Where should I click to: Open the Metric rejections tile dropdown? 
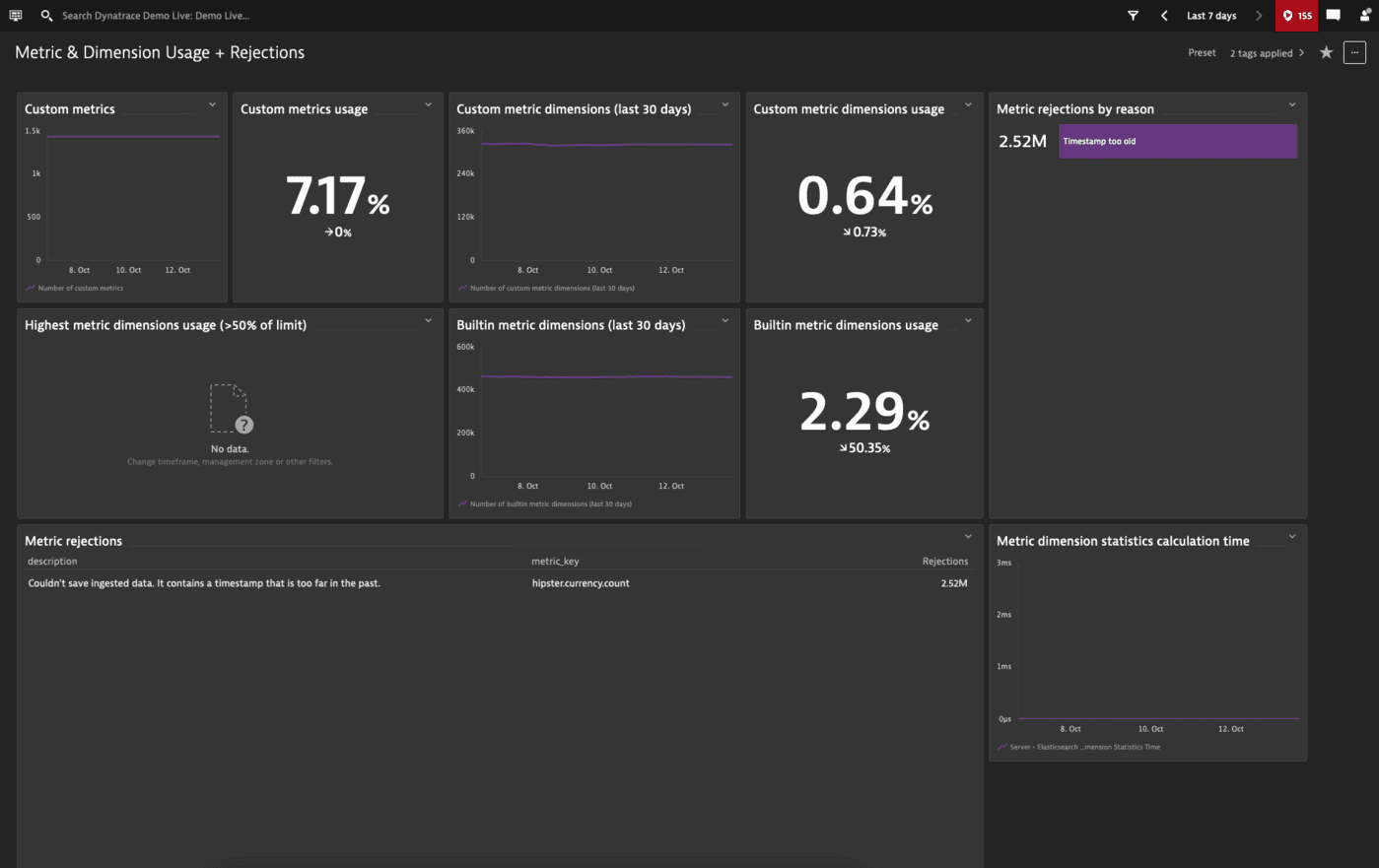(x=967, y=535)
